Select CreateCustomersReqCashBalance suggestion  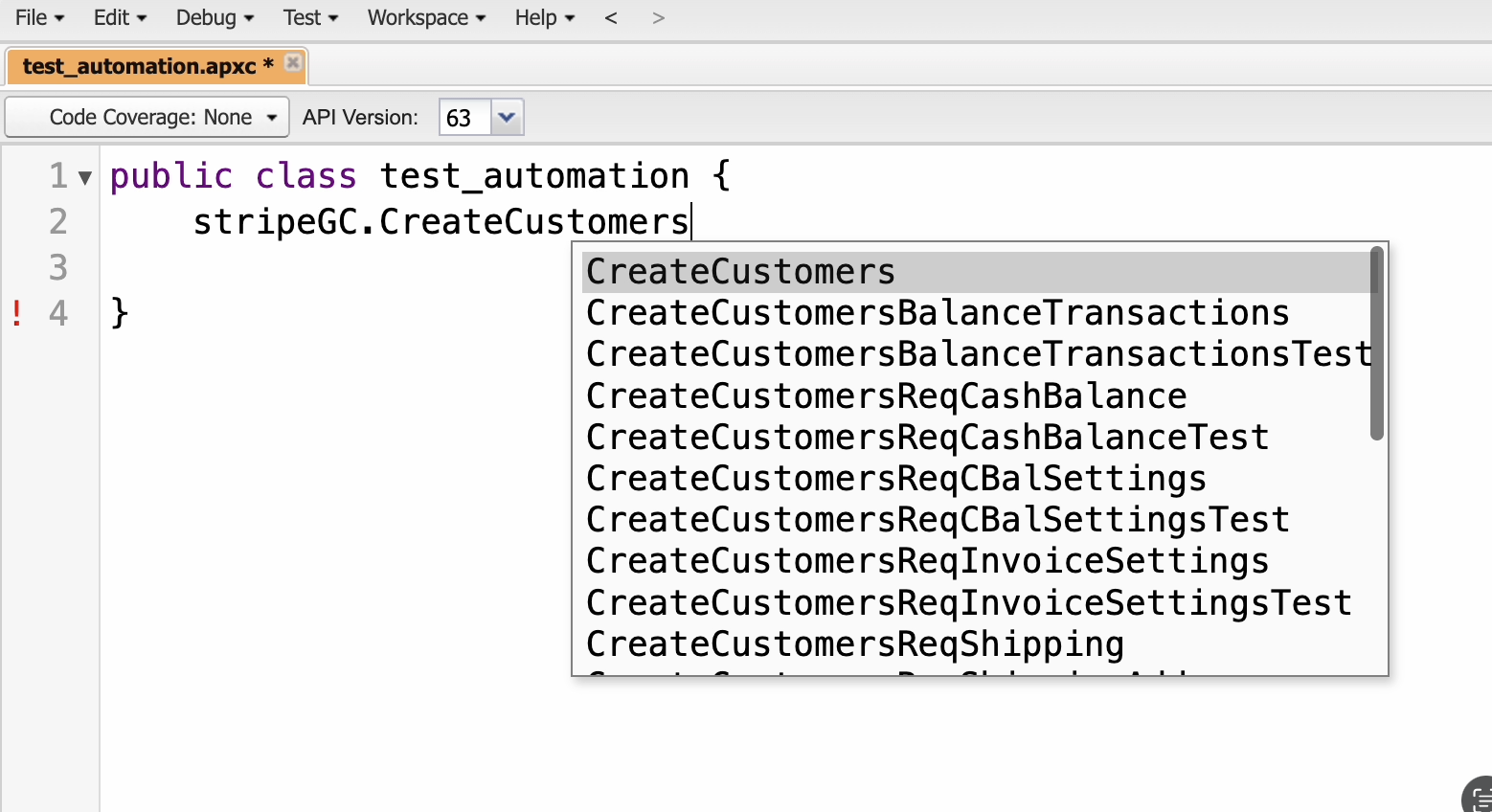click(x=886, y=395)
